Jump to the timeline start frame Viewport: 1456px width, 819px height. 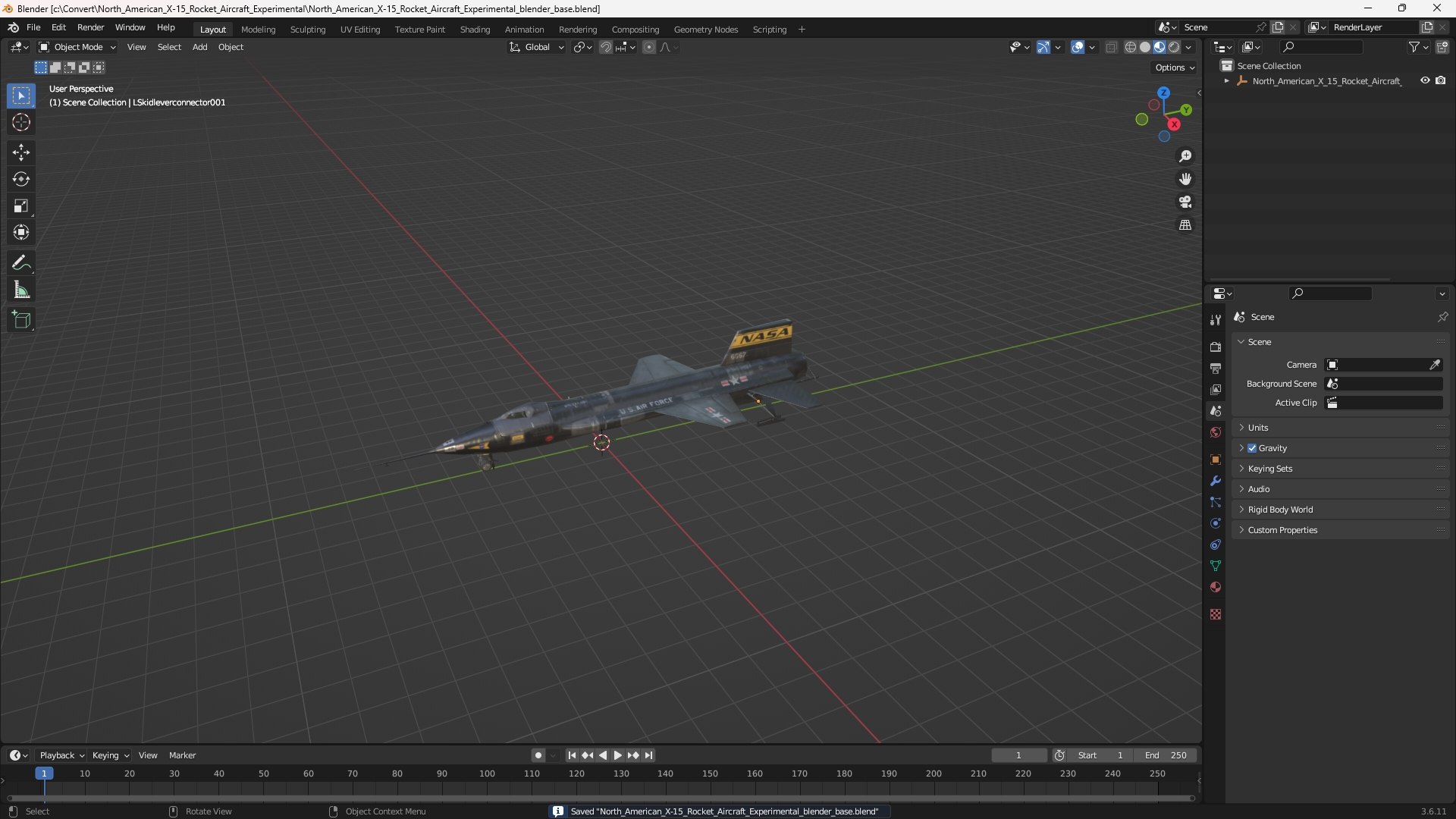coord(572,755)
